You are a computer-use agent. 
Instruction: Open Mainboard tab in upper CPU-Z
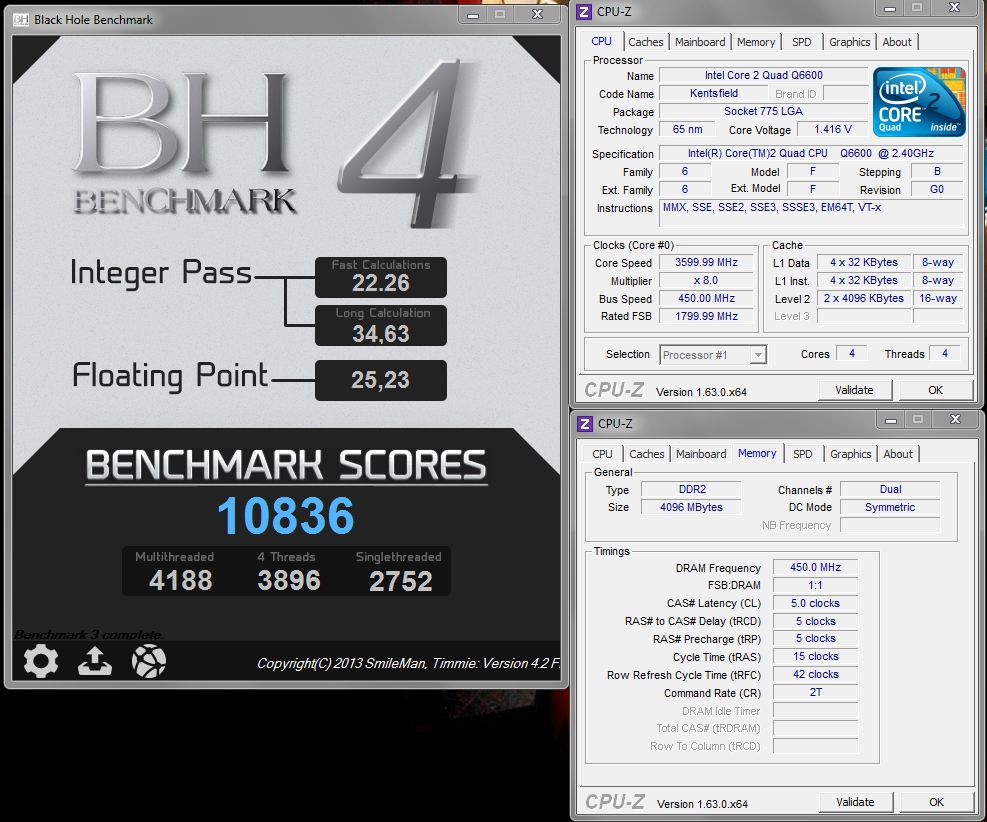(x=700, y=42)
